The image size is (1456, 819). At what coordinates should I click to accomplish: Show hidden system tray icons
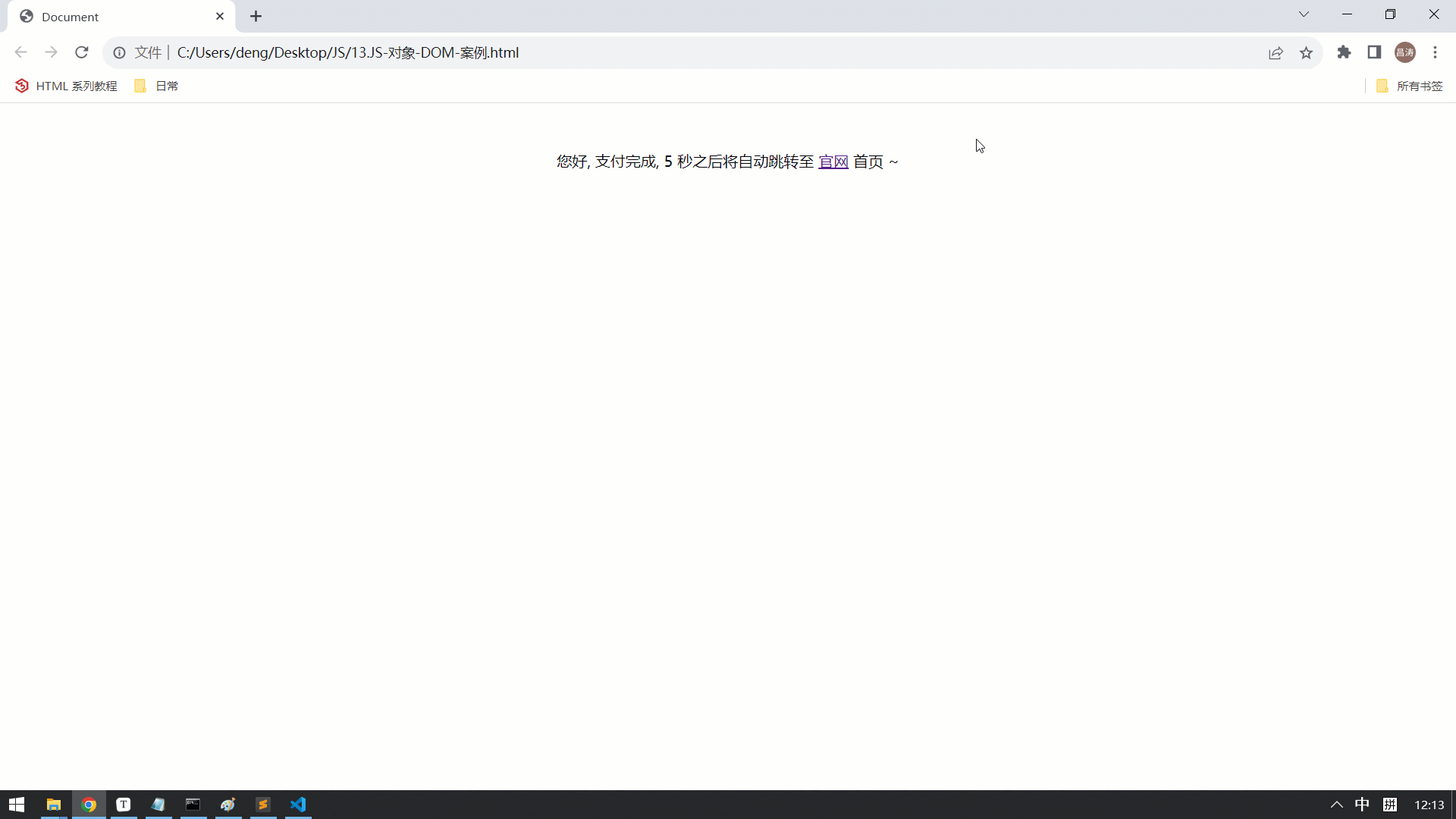[1336, 805]
